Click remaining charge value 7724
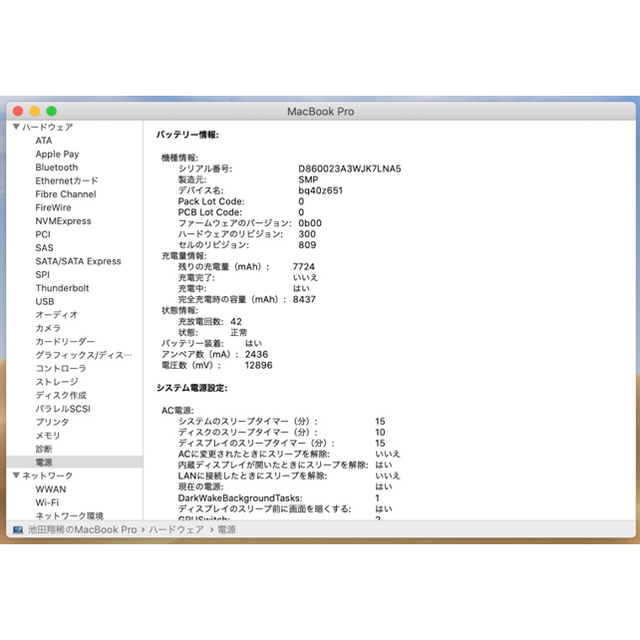This screenshot has height=640, width=640. (x=304, y=267)
